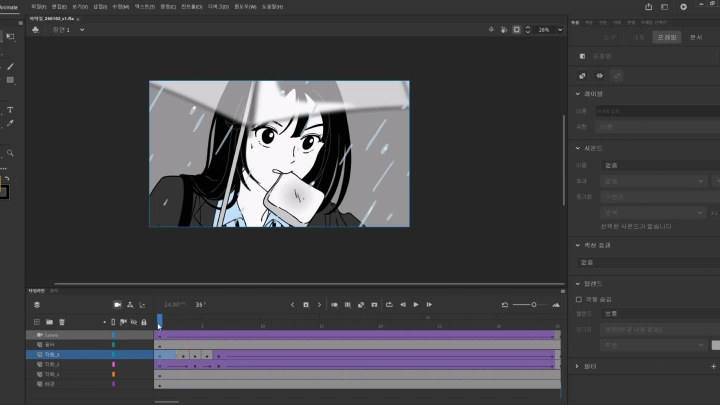Open the scene selector dropdown
Image resolution: width=720 pixels, height=405 pixels.
(x=78, y=30)
